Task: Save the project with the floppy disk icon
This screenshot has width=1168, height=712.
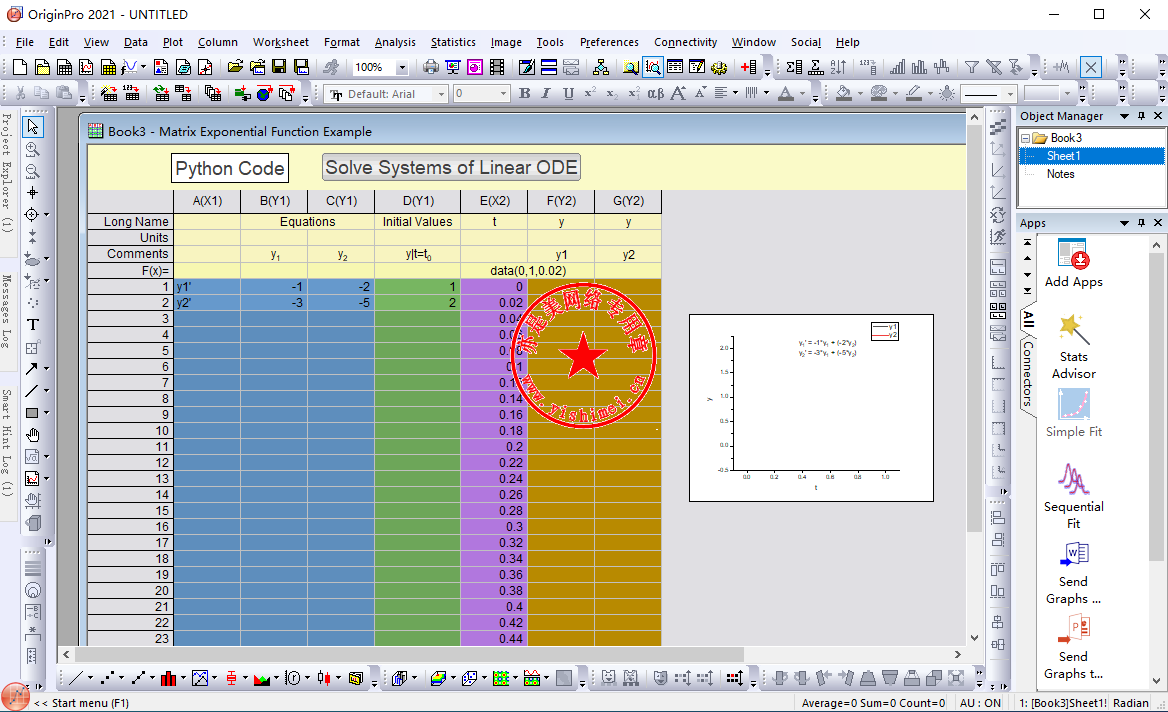Action: pyautogui.click(x=279, y=68)
